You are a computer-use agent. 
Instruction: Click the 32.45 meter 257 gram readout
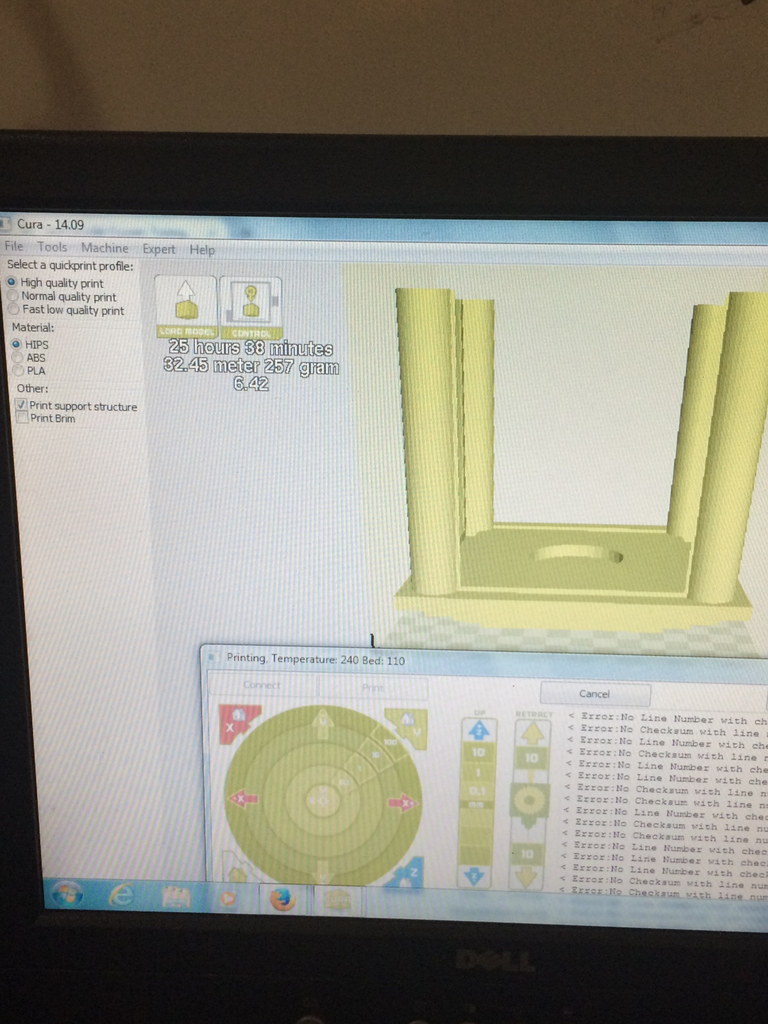click(251, 366)
